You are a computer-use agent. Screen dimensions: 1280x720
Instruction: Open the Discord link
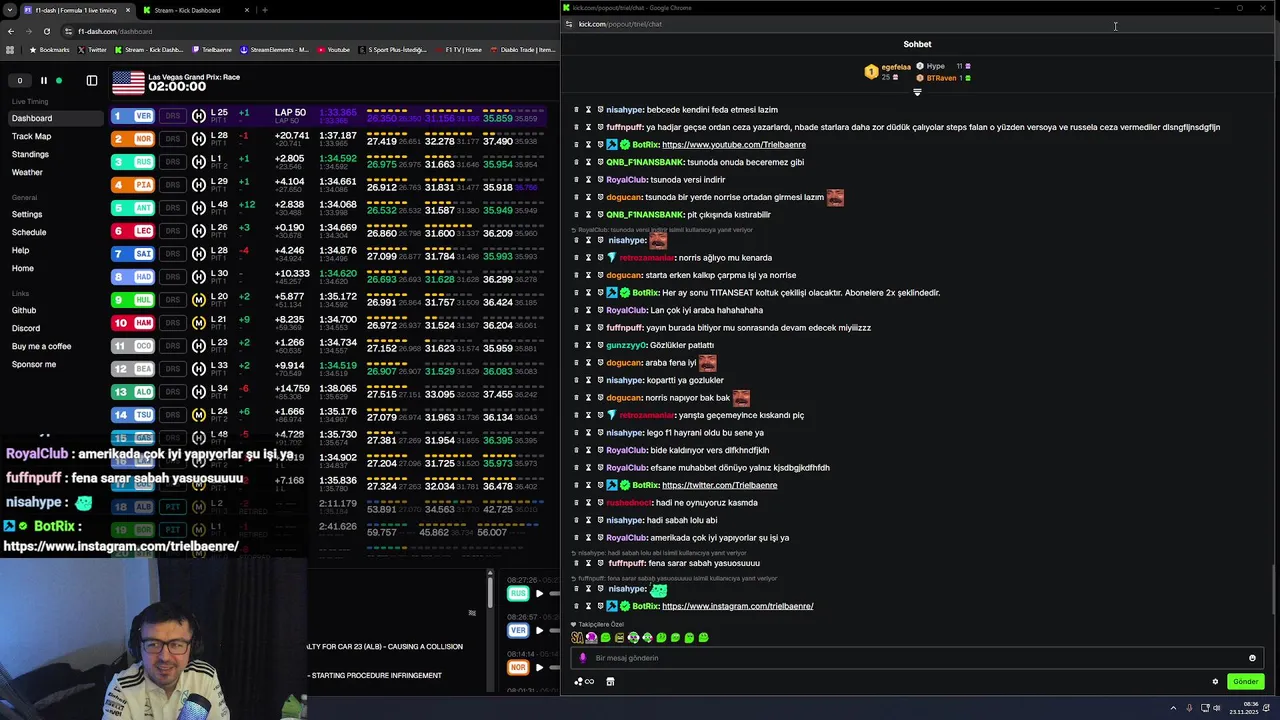[x=26, y=328]
